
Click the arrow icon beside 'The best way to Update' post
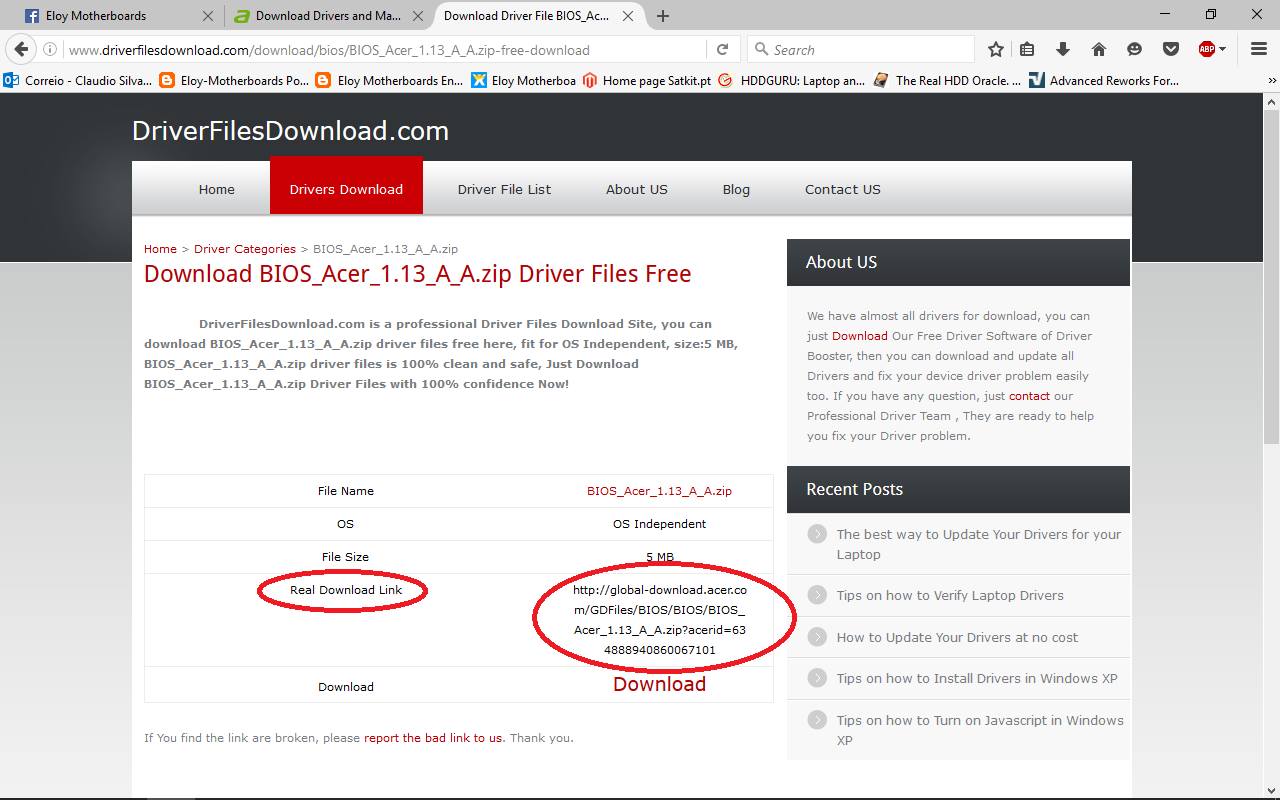(x=818, y=534)
